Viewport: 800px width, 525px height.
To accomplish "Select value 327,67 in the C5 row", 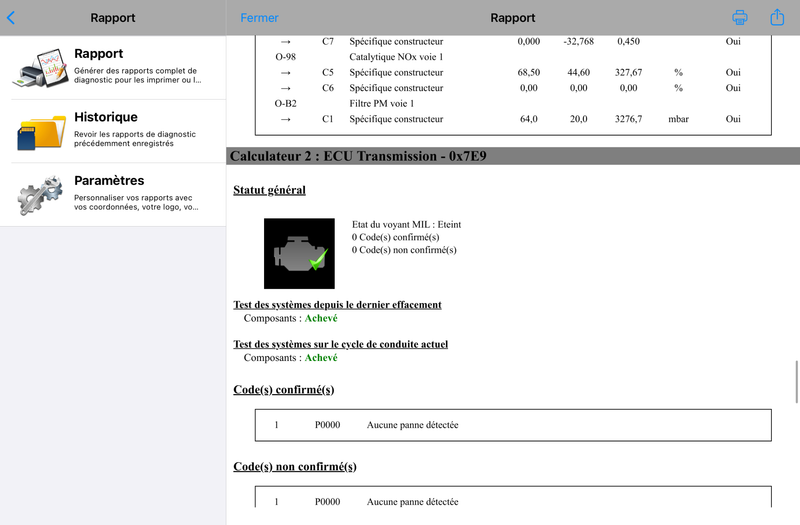I will [x=628, y=72].
